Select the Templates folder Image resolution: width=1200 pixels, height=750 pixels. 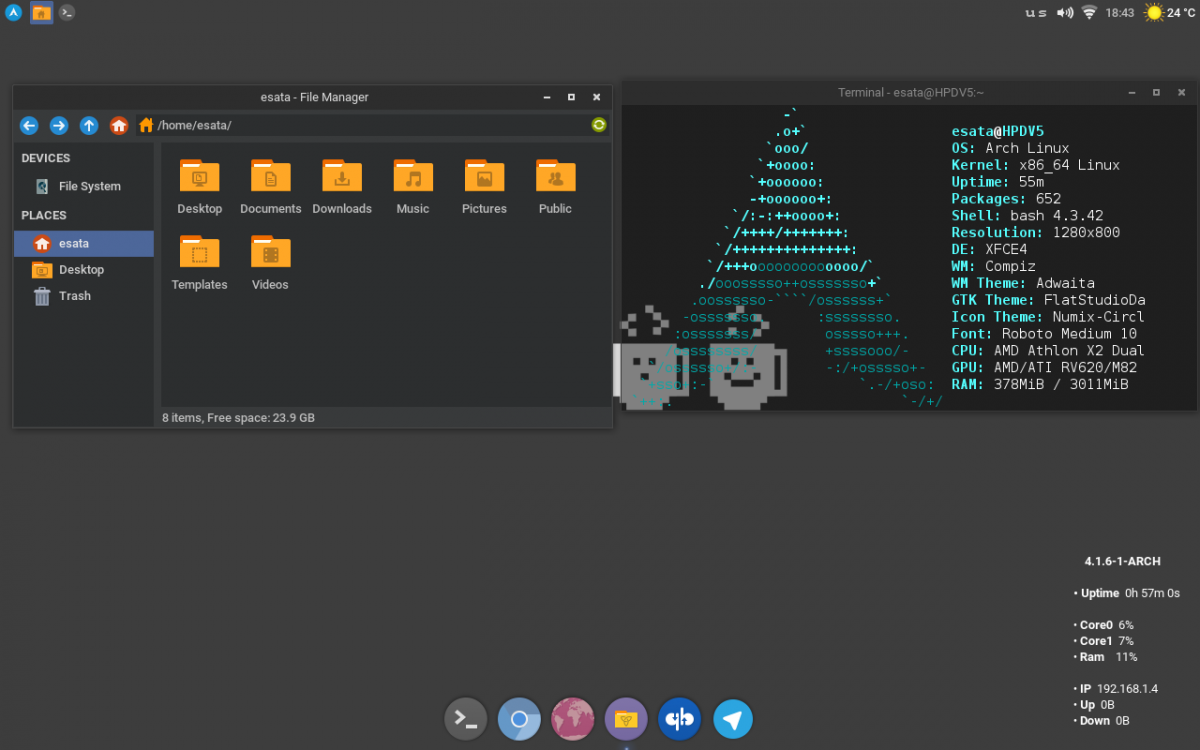[x=199, y=263]
